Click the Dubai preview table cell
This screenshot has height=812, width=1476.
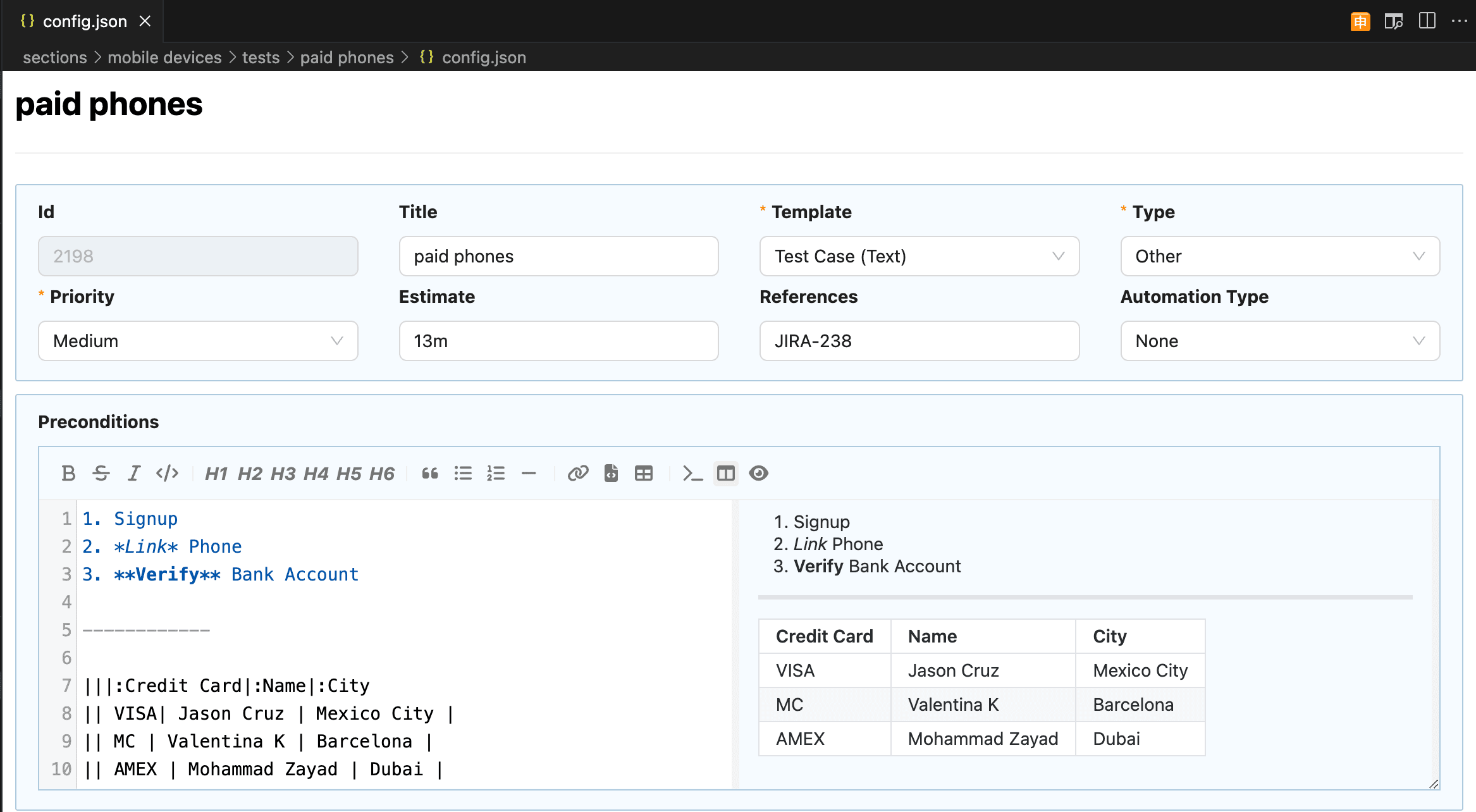[x=1140, y=739]
